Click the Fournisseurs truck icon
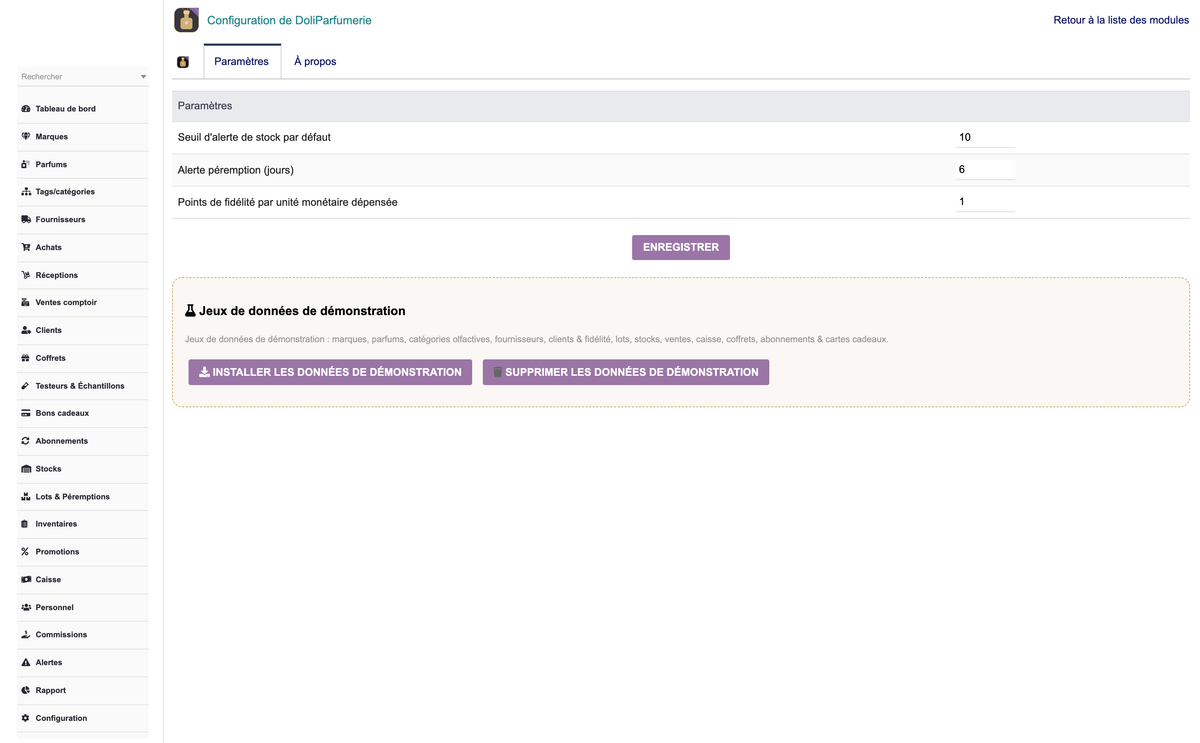The image size is (1200, 743). coord(26,219)
